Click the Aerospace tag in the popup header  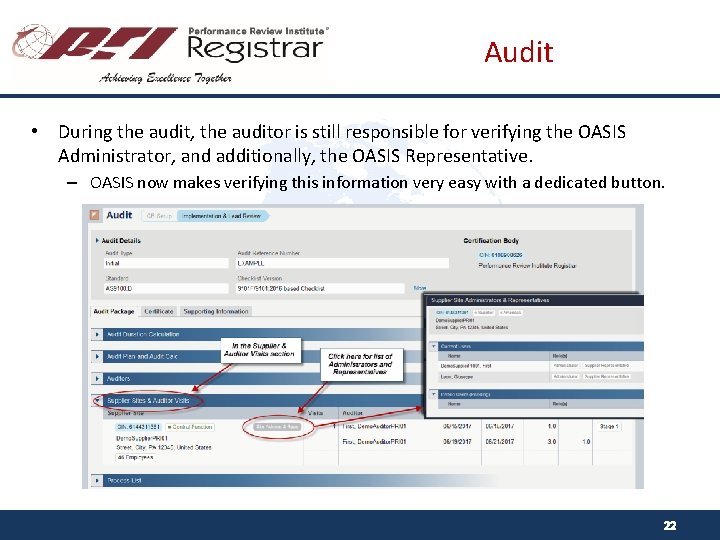click(x=511, y=312)
